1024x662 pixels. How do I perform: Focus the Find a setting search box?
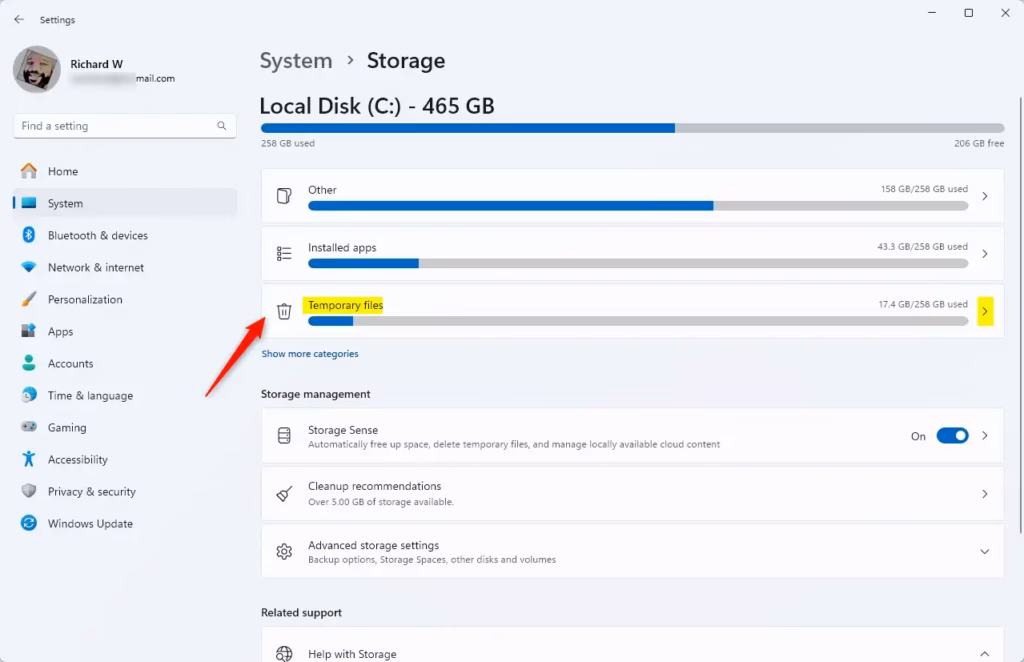pyautogui.click(x=125, y=126)
